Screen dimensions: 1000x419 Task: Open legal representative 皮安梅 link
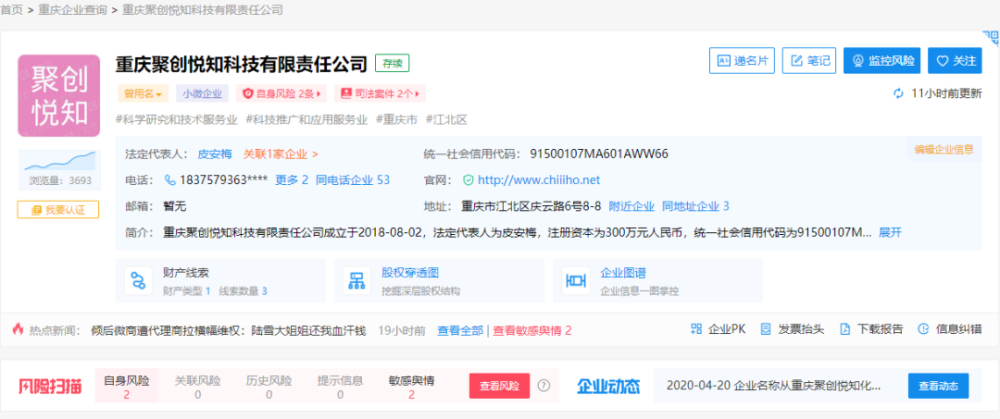pyautogui.click(x=216, y=154)
